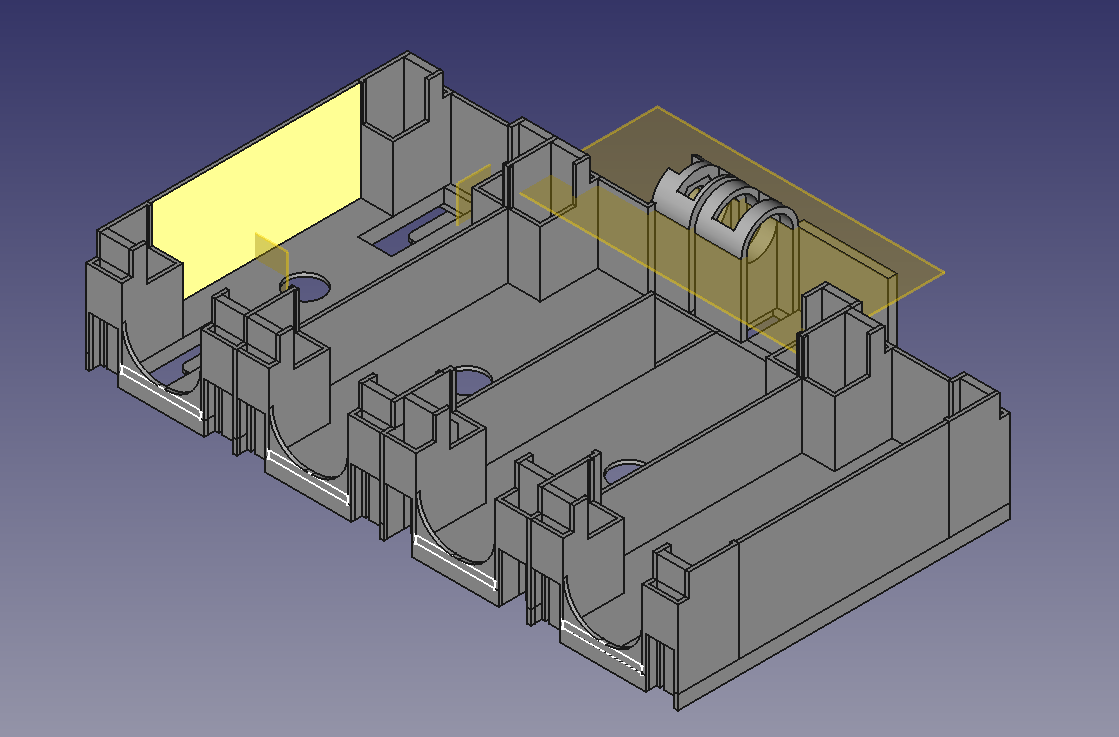
Task: Click the circular hole in first compartment
Action: (312, 287)
